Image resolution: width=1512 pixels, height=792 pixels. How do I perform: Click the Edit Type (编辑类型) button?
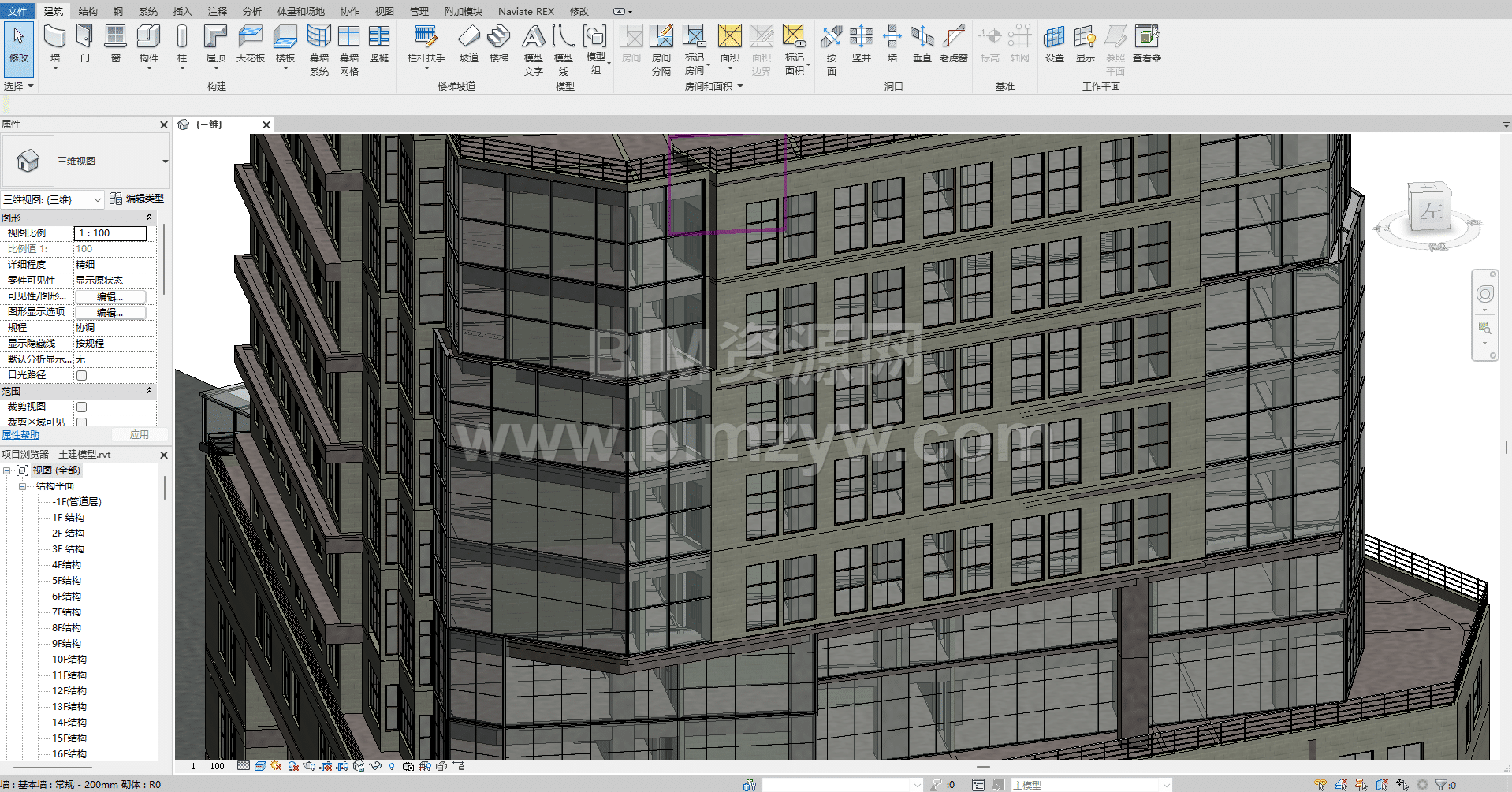[137, 199]
